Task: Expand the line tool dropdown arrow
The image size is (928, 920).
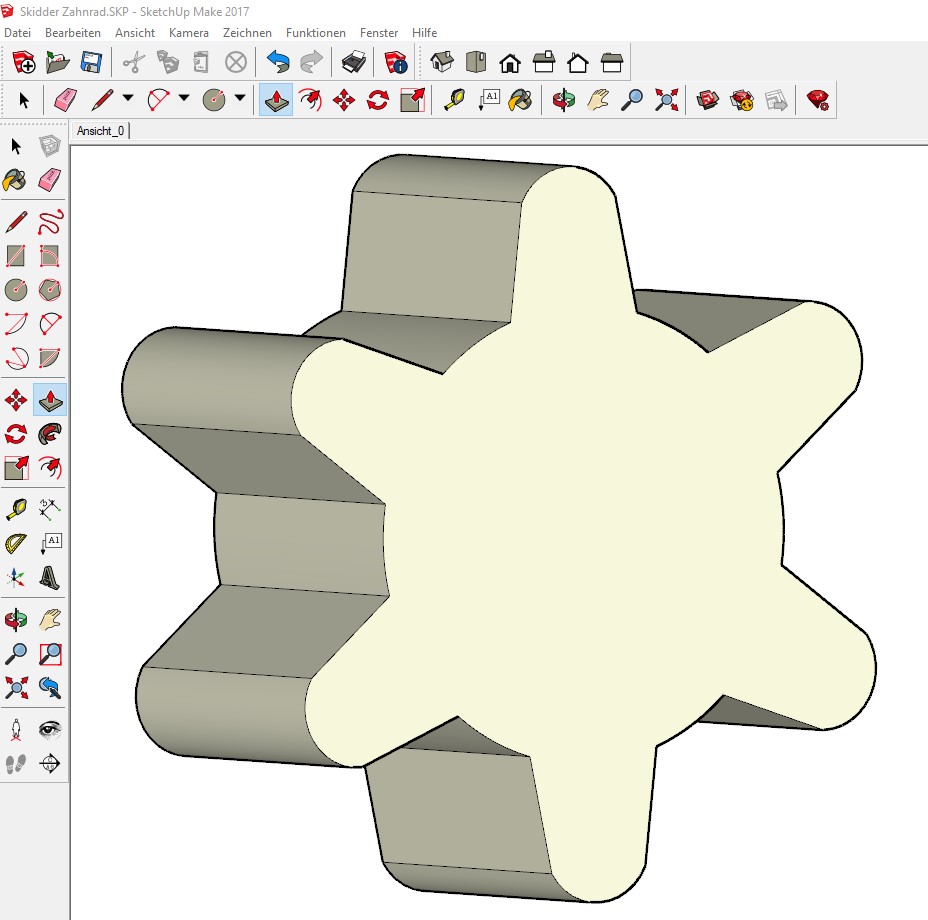Action: click(x=128, y=99)
